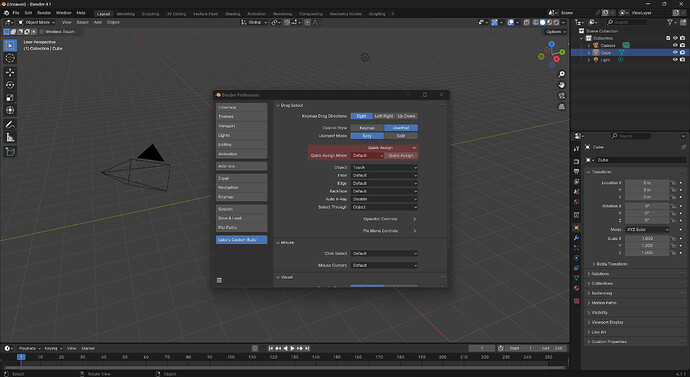The width and height of the screenshot is (690, 377).
Task: Open the Click Select dropdown
Action: [384, 254]
